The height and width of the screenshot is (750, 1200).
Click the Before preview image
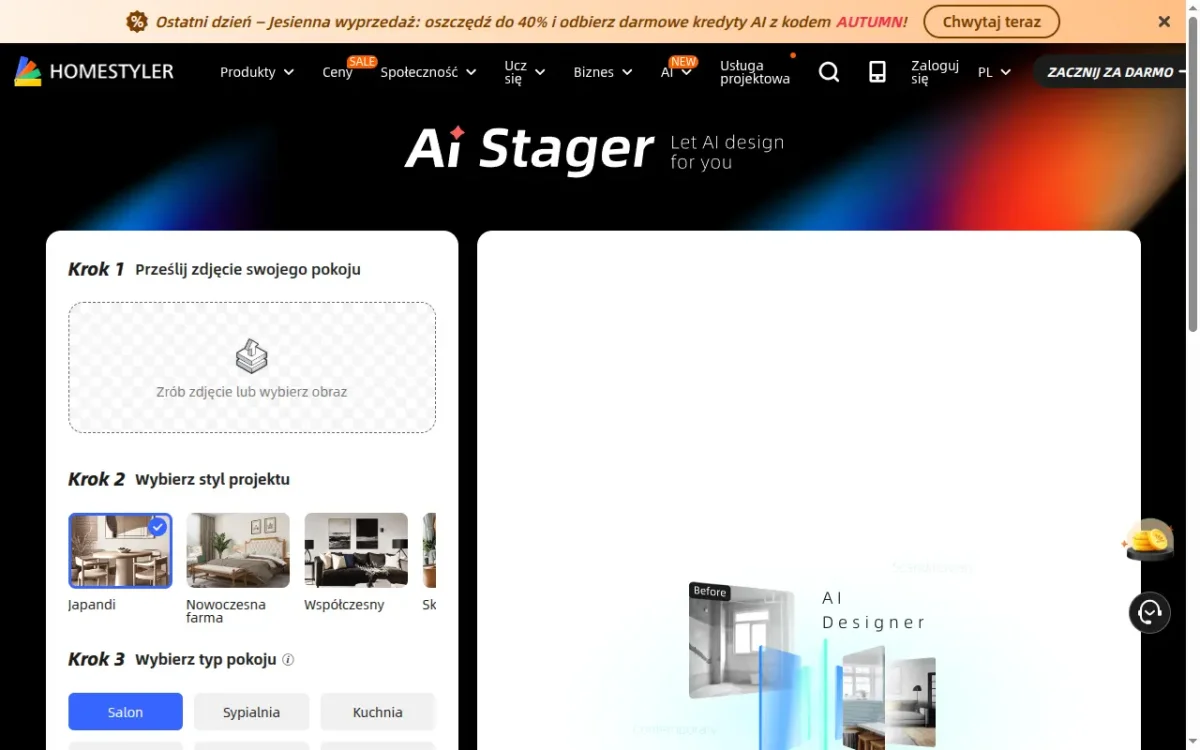click(742, 640)
